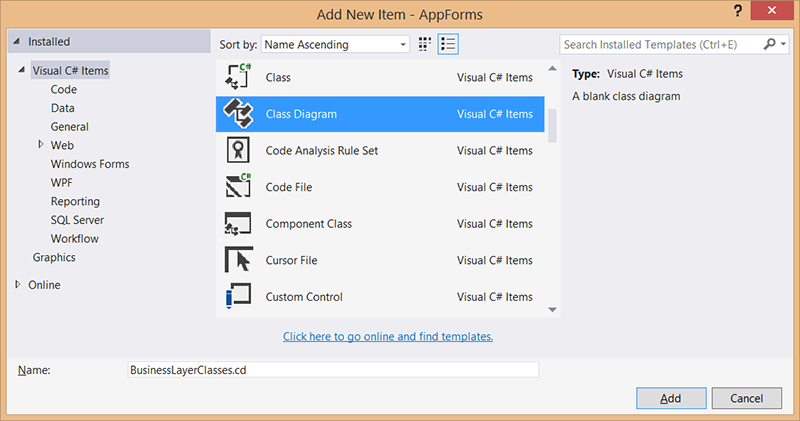Select the General category
This screenshot has height=421, width=800.
pyautogui.click(x=69, y=127)
